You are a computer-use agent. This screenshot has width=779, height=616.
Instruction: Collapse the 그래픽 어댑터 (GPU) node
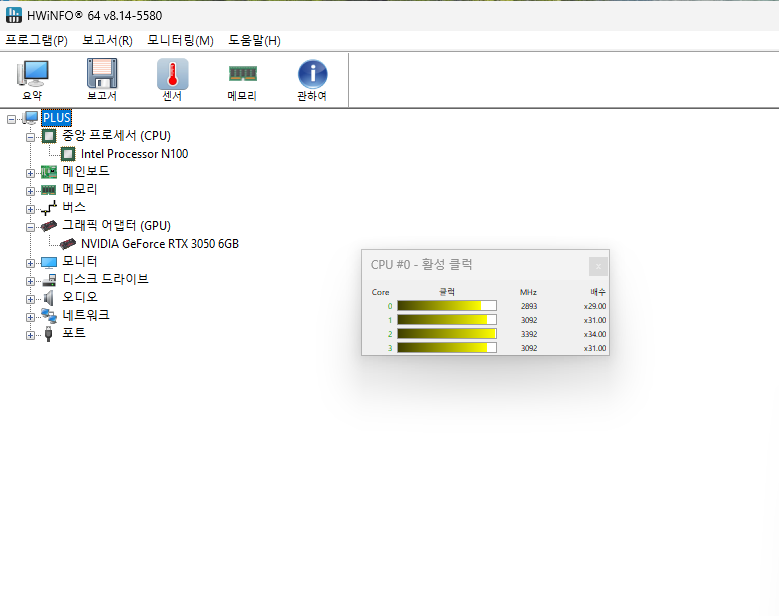pyautogui.click(x=30, y=227)
